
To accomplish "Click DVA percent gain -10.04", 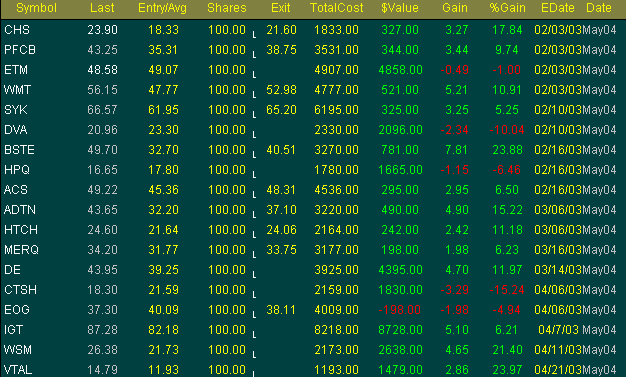I will coord(507,130).
